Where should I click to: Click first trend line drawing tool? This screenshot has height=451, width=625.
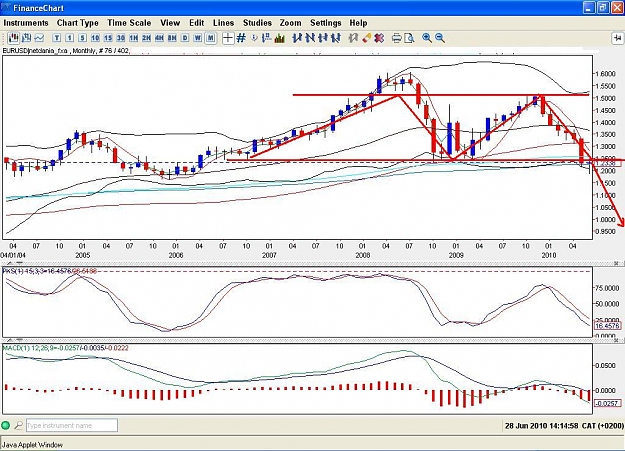[297, 38]
